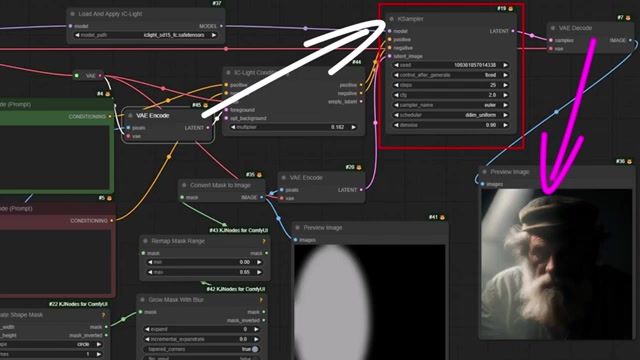
Task: Click the fox badge beside #41 Preview Image
Action: coord(442,217)
